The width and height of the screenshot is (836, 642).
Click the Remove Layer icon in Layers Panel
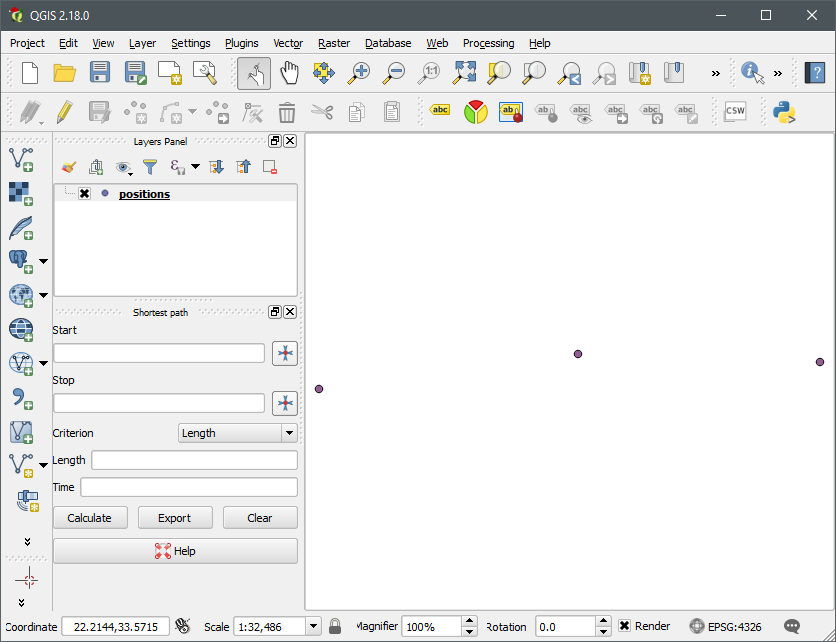(x=270, y=167)
